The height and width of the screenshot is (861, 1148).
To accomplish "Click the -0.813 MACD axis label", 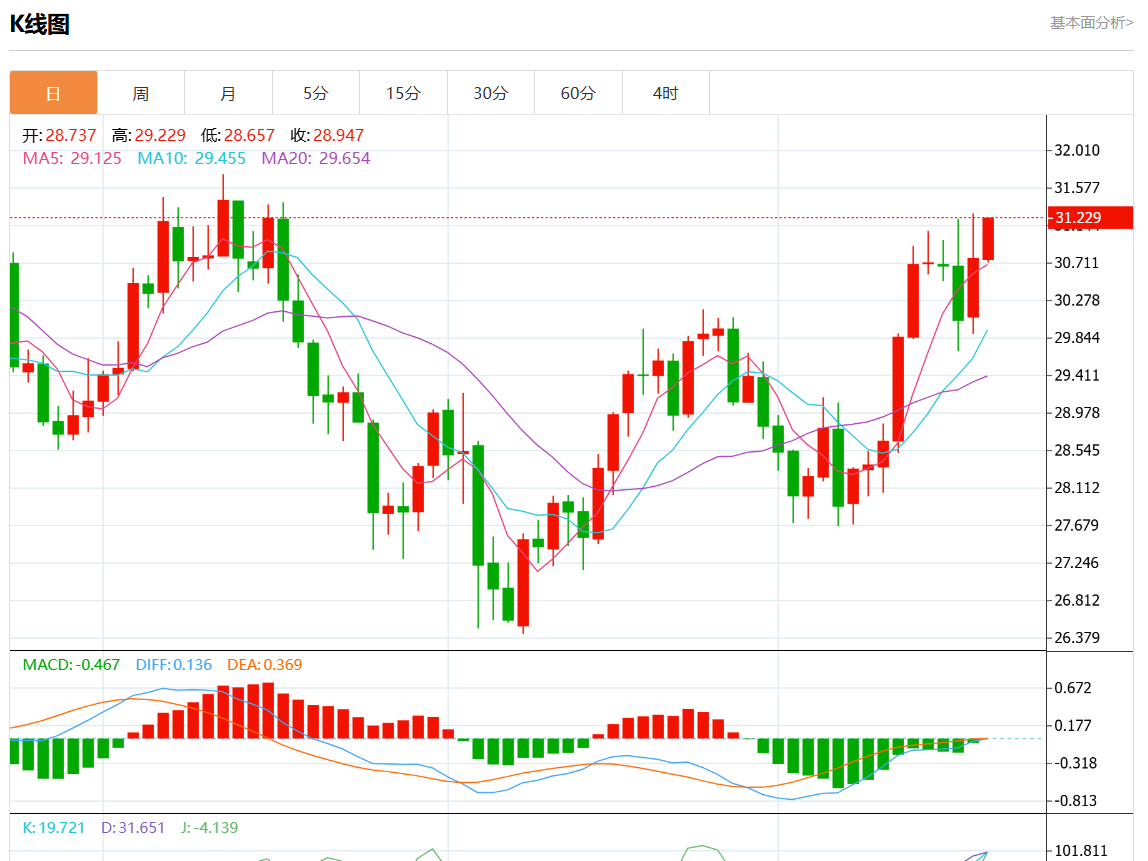I will point(1075,801).
